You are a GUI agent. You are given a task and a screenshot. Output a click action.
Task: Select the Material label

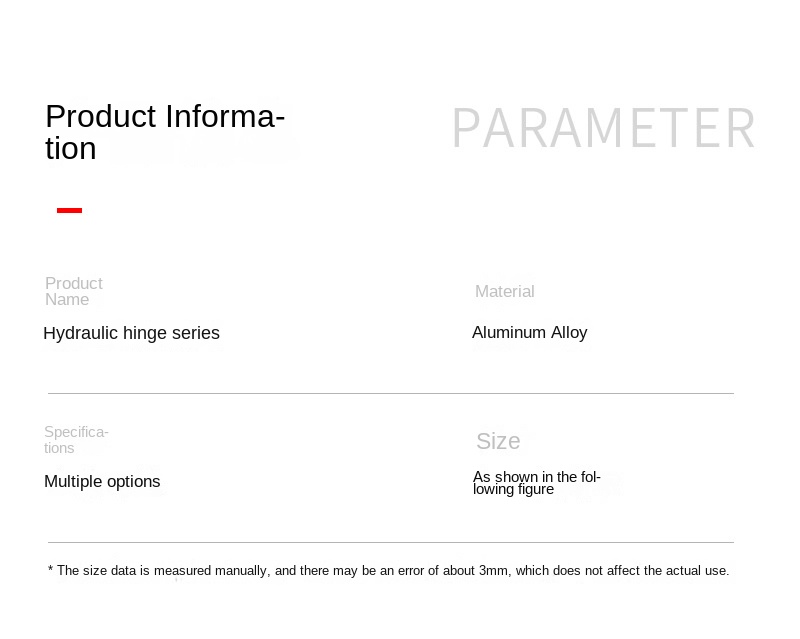click(504, 291)
